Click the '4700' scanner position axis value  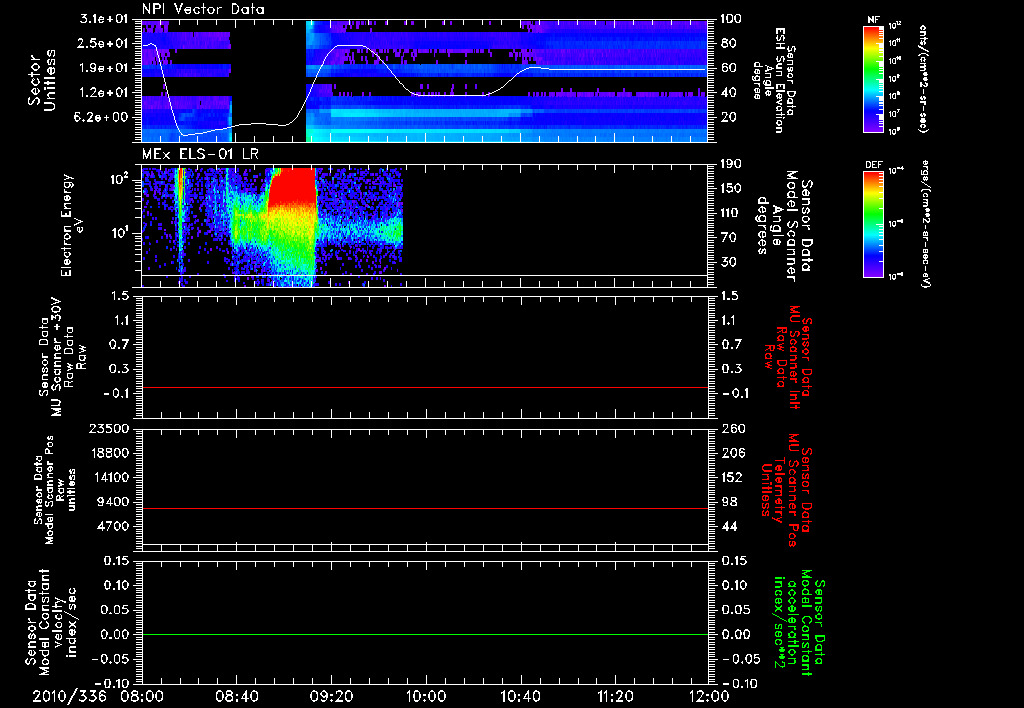pyautogui.click(x=114, y=526)
